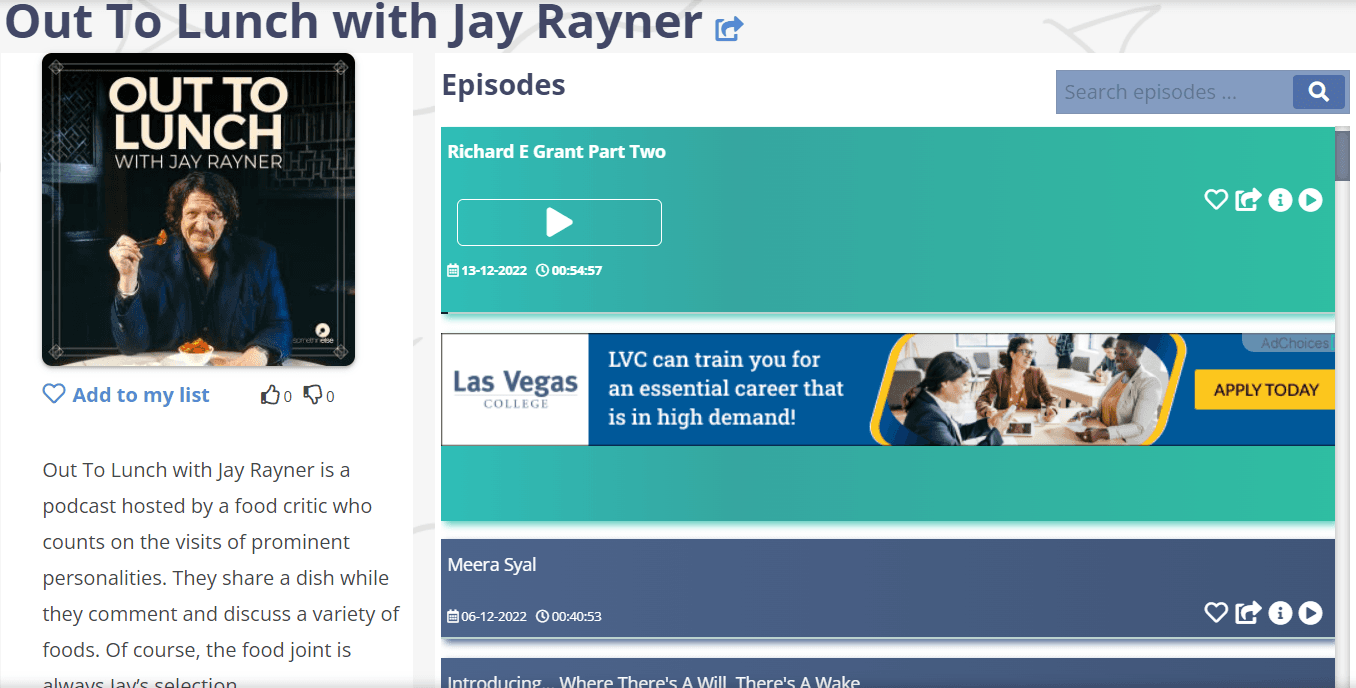Click the 00:40:53 duration text
This screenshot has width=1356, height=688.
pyautogui.click(x=577, y=616)
